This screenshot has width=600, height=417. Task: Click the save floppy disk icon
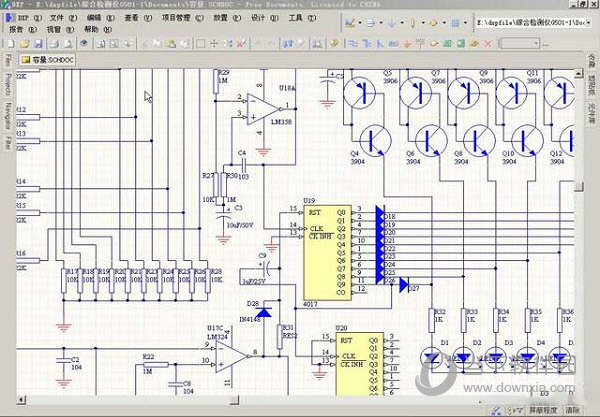[x=38, y=44]
